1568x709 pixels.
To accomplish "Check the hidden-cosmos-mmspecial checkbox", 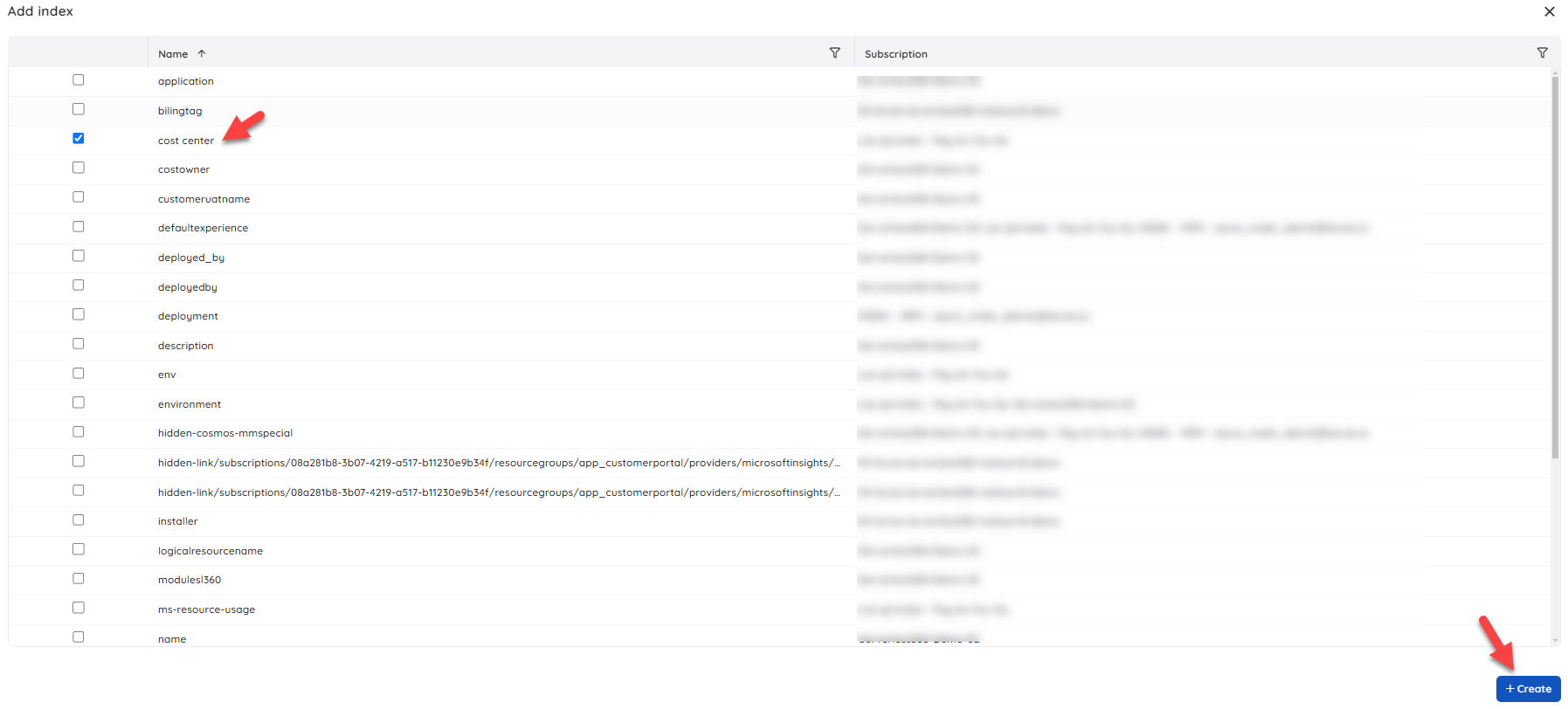I will tap(79, 431).
